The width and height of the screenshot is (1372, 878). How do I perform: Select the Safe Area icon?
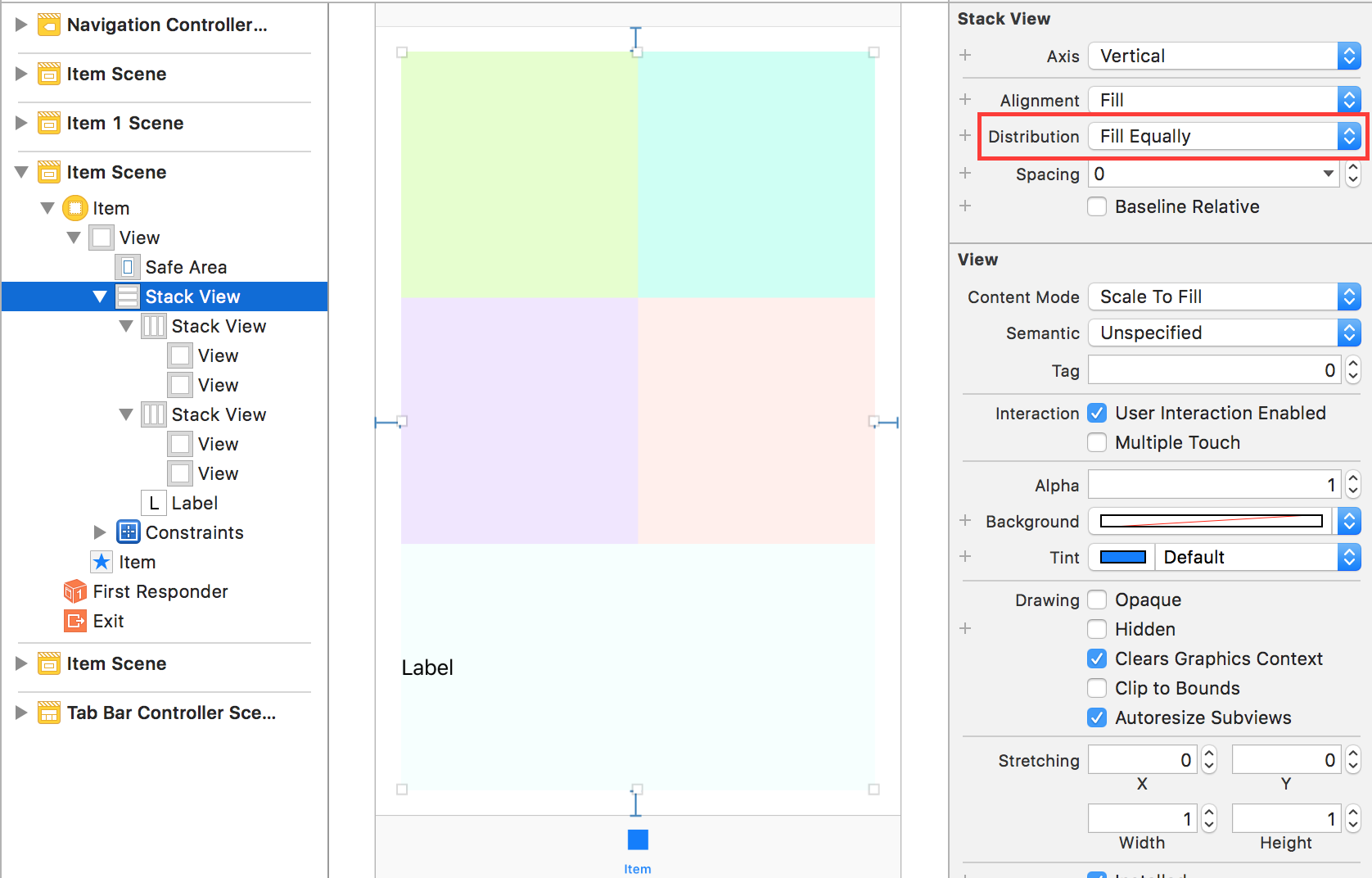pos(128,267)
